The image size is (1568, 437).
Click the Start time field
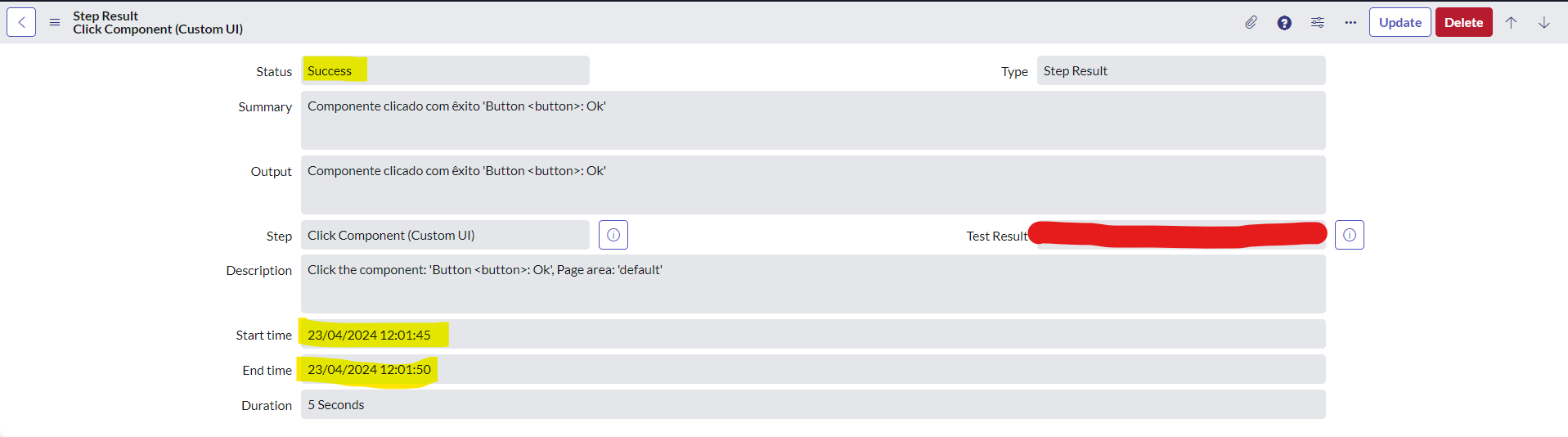[813, 334]
